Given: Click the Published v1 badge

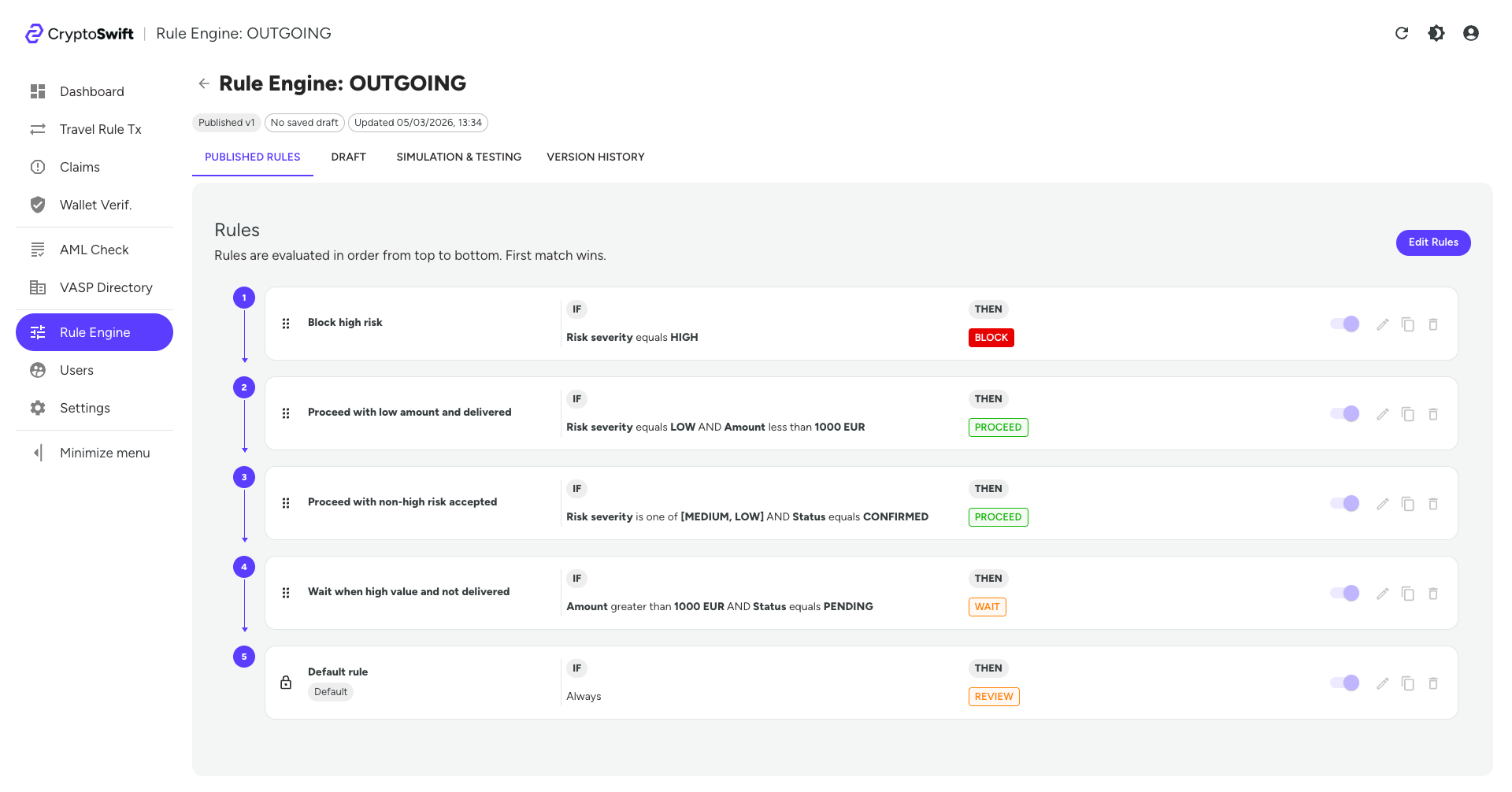Looking at the screenshot, I should (226, 123).
